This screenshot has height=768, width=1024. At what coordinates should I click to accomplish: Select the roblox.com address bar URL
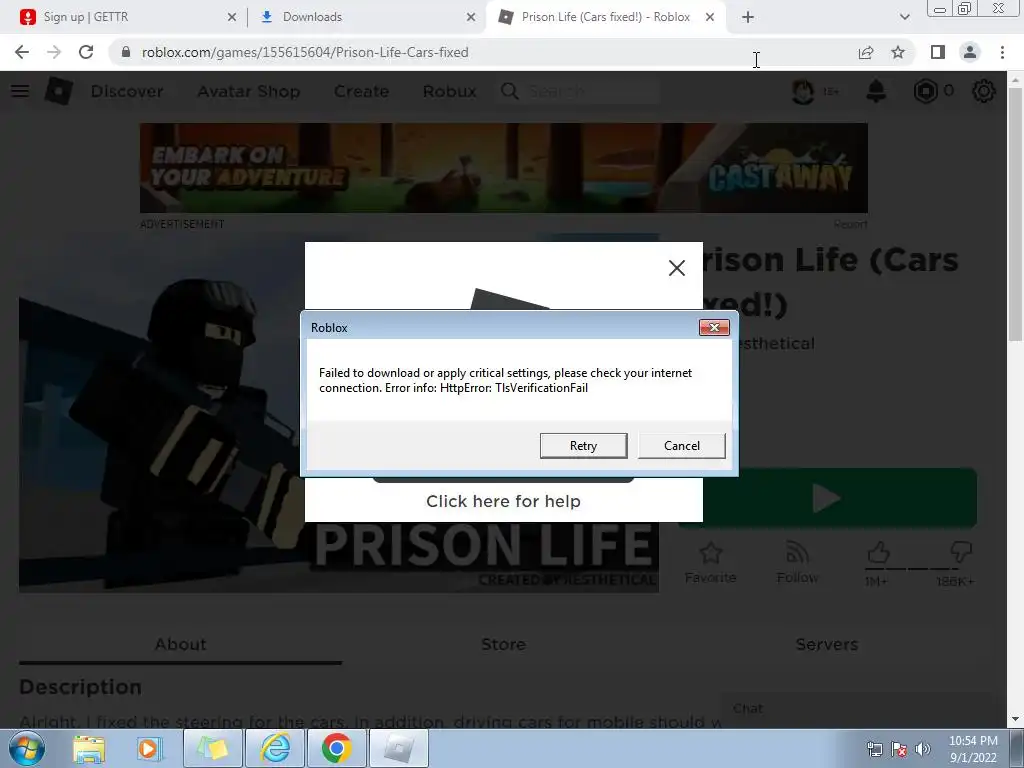[x=305, y=52]
